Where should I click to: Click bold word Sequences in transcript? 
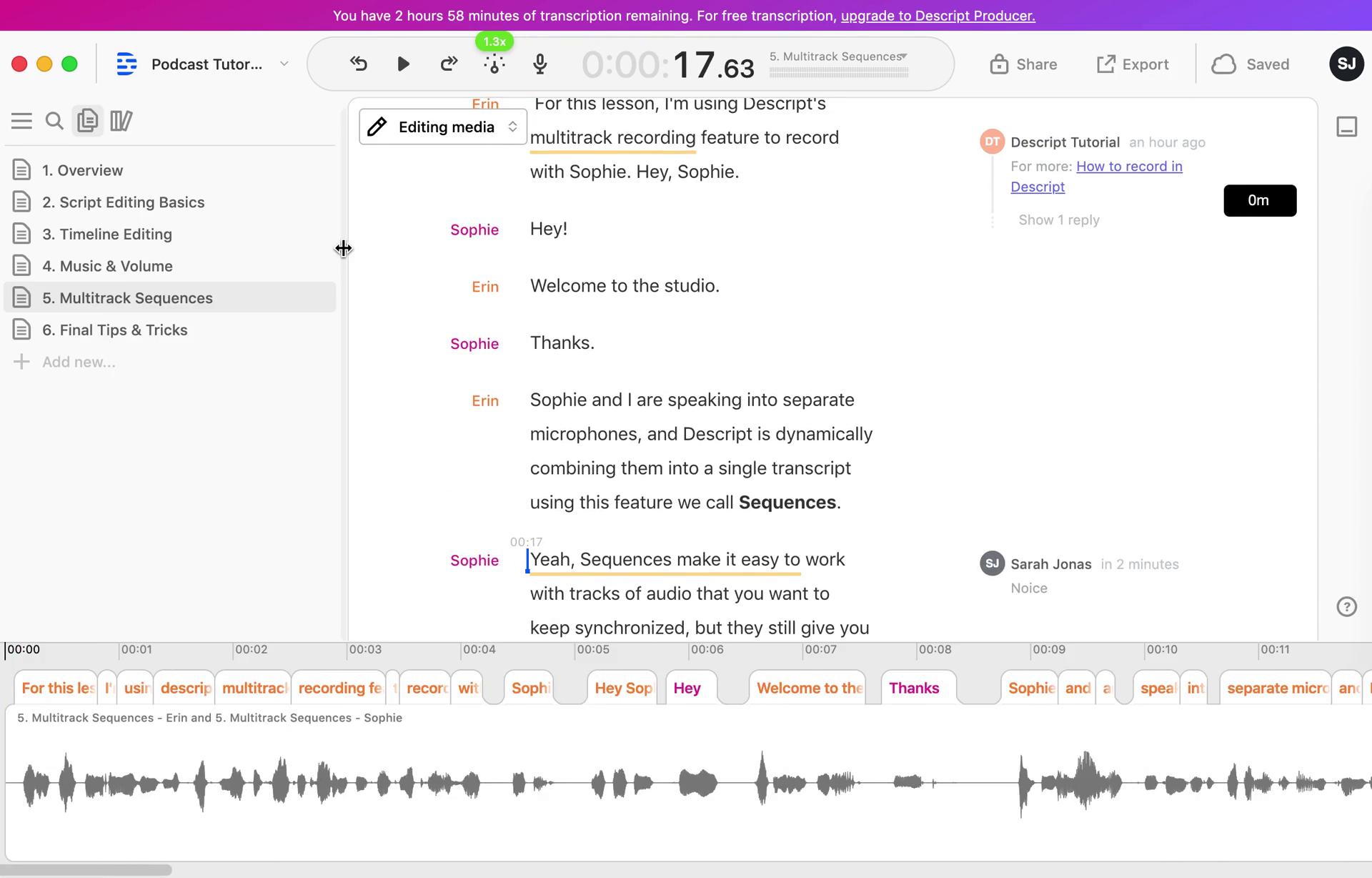(787, 503)
